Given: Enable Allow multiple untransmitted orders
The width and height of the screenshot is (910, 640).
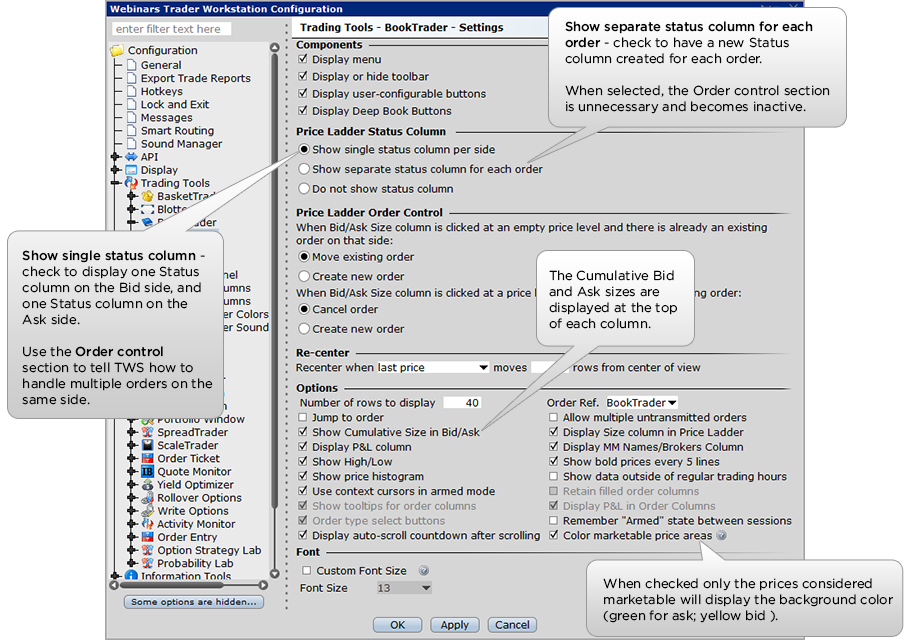Looking at the screenshot, I should (554, 417).
